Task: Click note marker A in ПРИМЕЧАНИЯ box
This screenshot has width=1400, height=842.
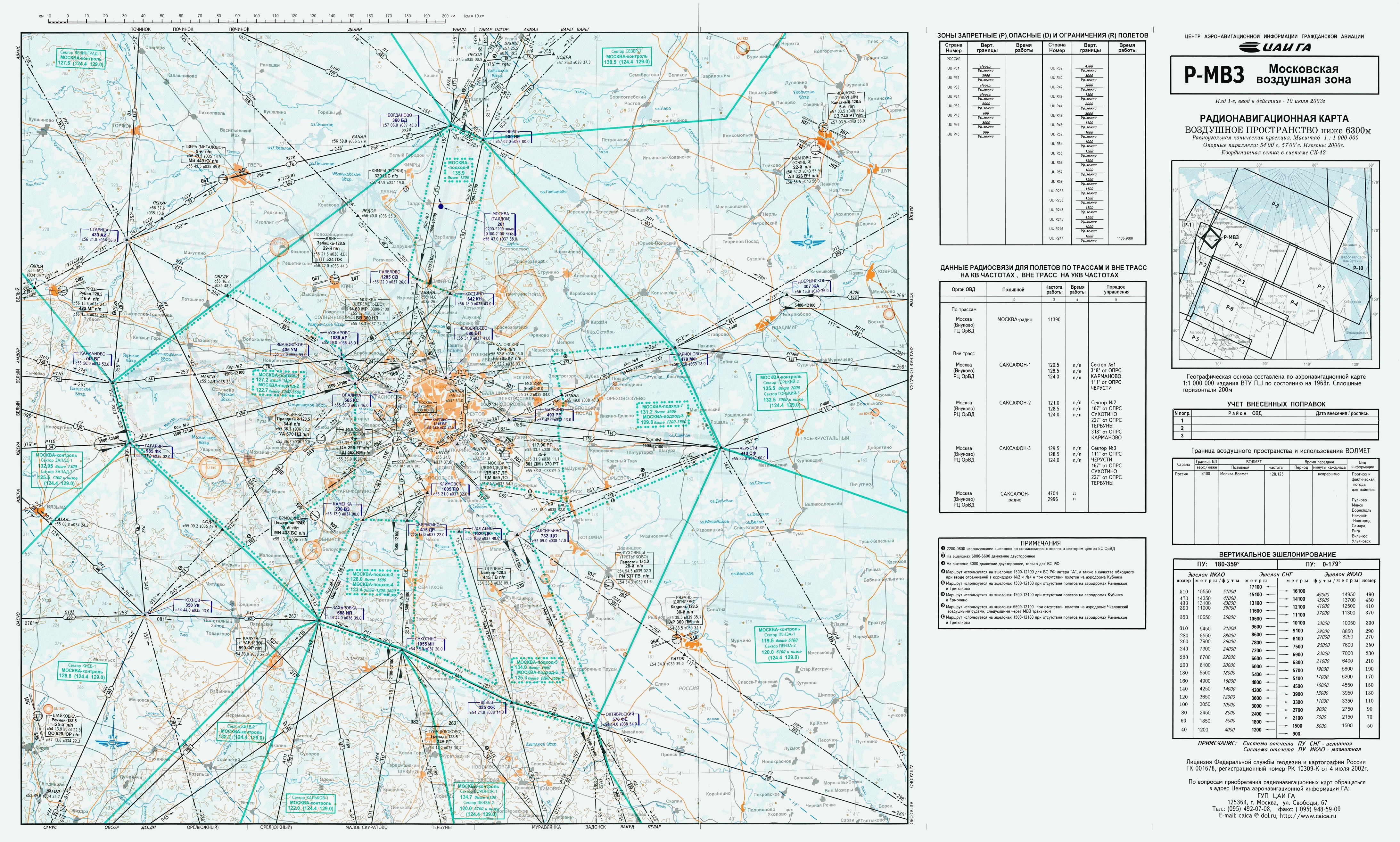Action: pyautogui.click(x=942, y=571)
